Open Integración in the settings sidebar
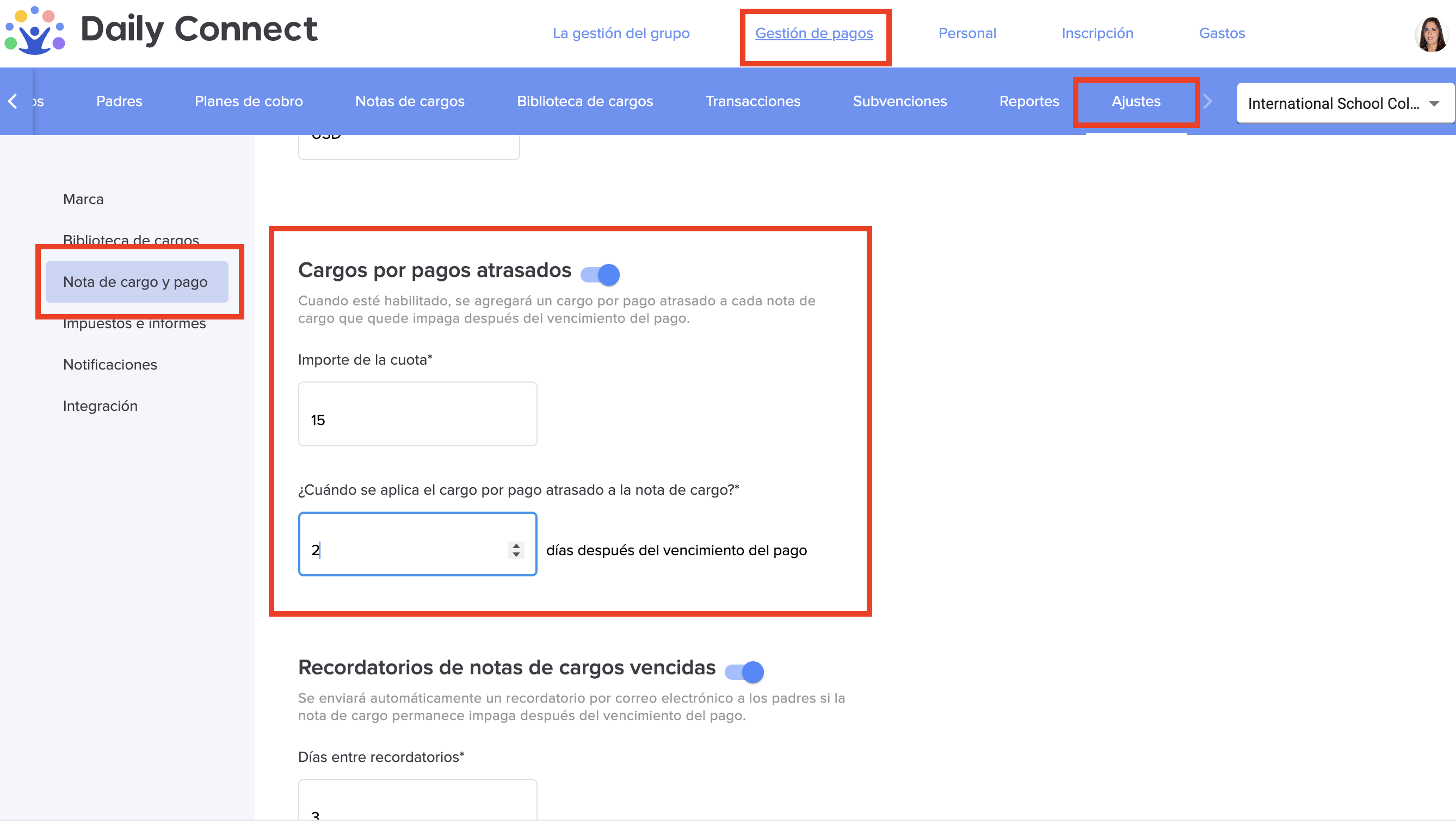 (101, 406)
